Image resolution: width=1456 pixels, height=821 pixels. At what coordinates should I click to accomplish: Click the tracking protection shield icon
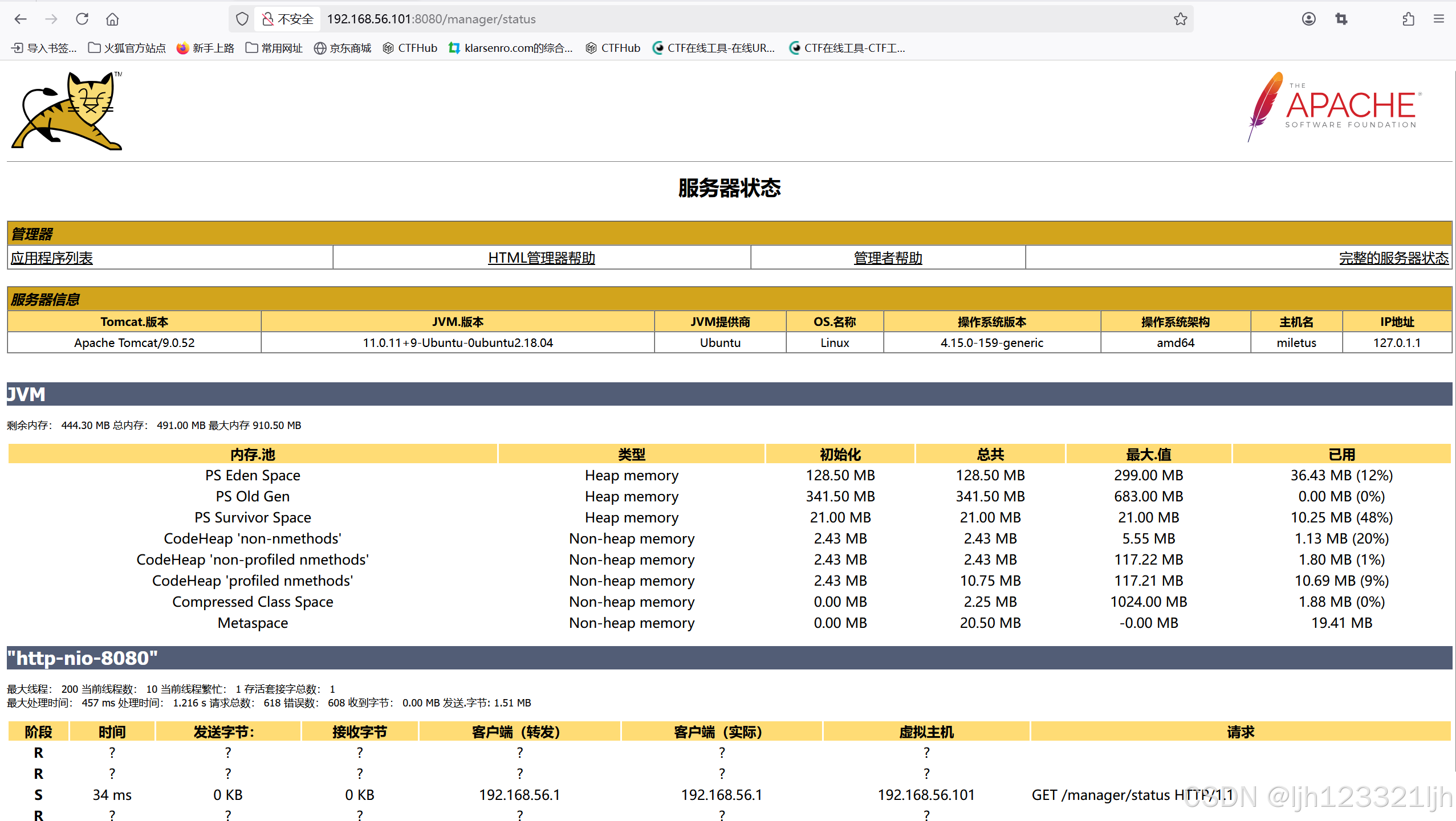point(242,19)
